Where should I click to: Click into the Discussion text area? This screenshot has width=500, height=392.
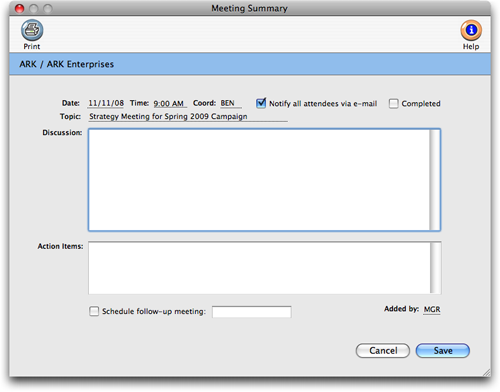click(x=259, y=180)
